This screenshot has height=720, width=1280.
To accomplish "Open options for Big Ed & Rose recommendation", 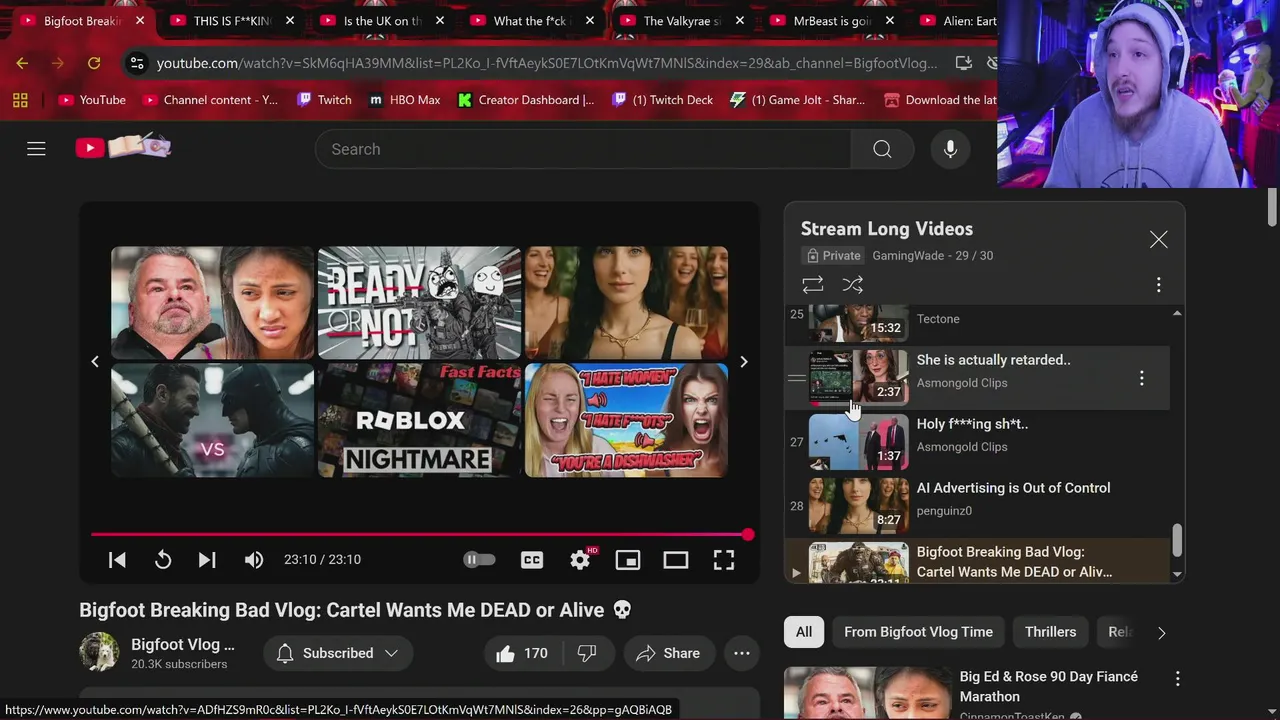I will coord(1177,679).
